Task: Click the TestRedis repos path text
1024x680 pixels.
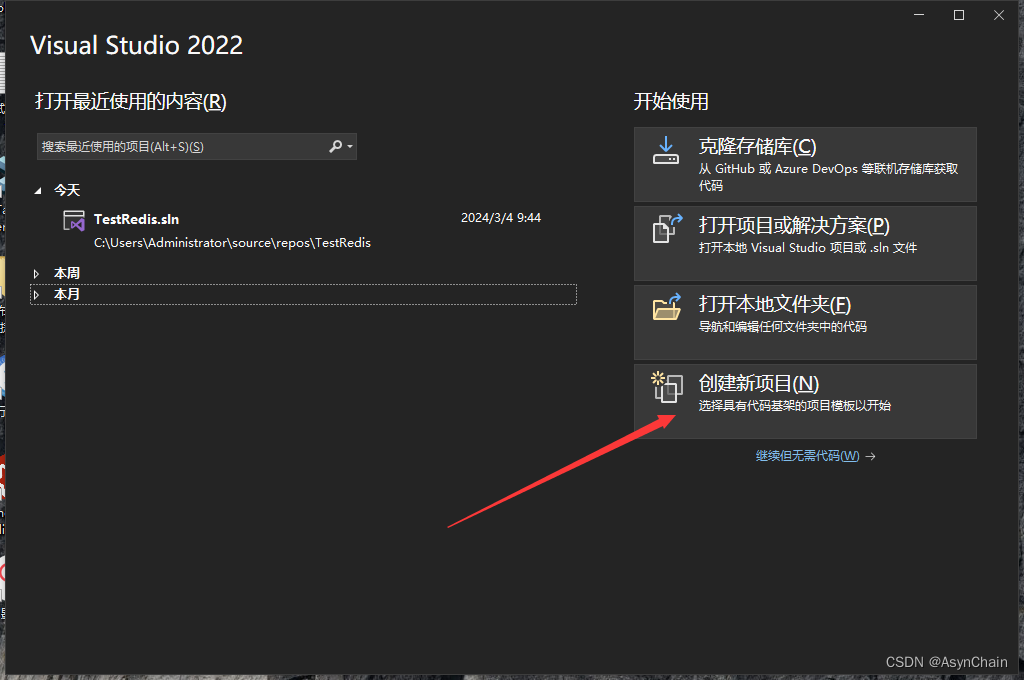Action: coord(232,243)
